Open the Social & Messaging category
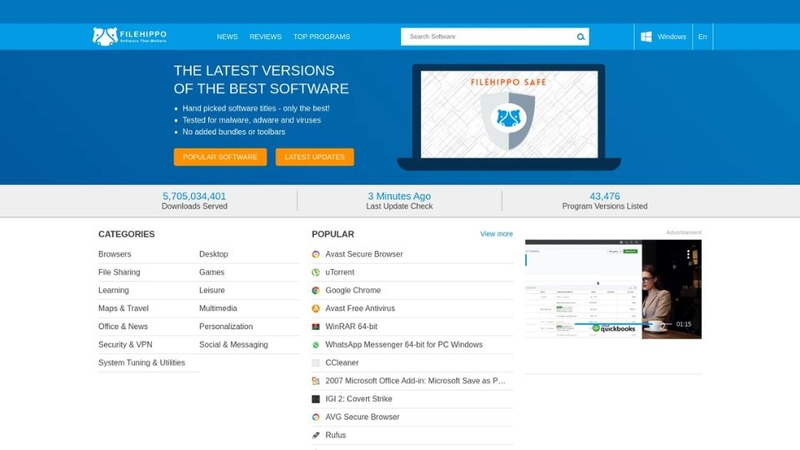 (x=234, y=345)
